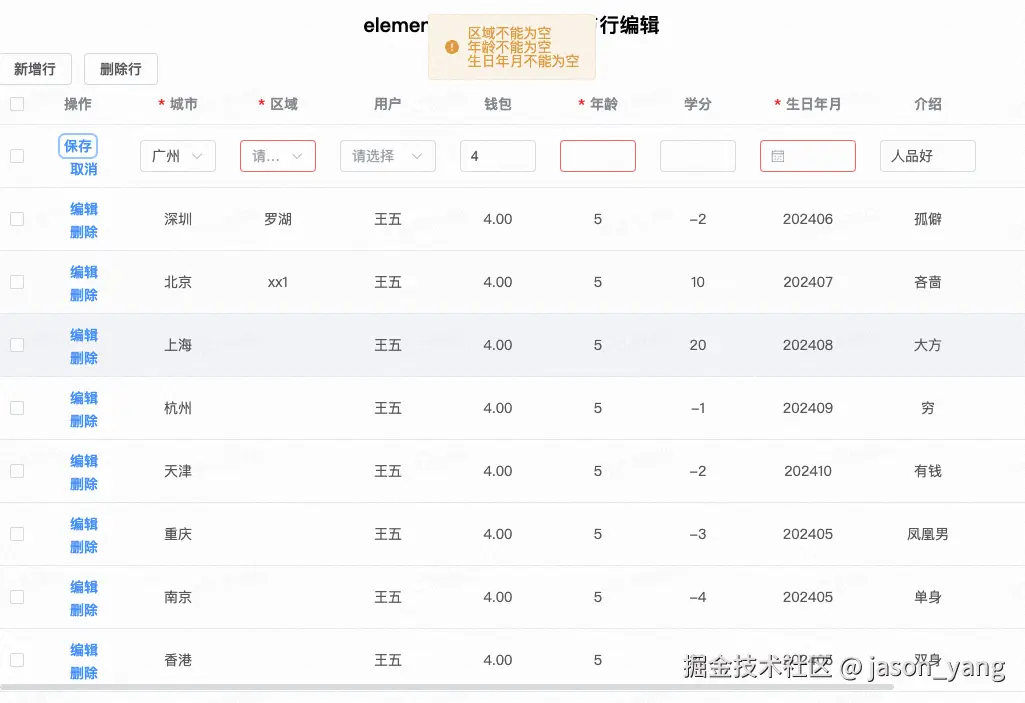Viewport: 1025px width, 703px height.
Task: Click the 凤凰男 cell
Action: (x=928, y=534)
